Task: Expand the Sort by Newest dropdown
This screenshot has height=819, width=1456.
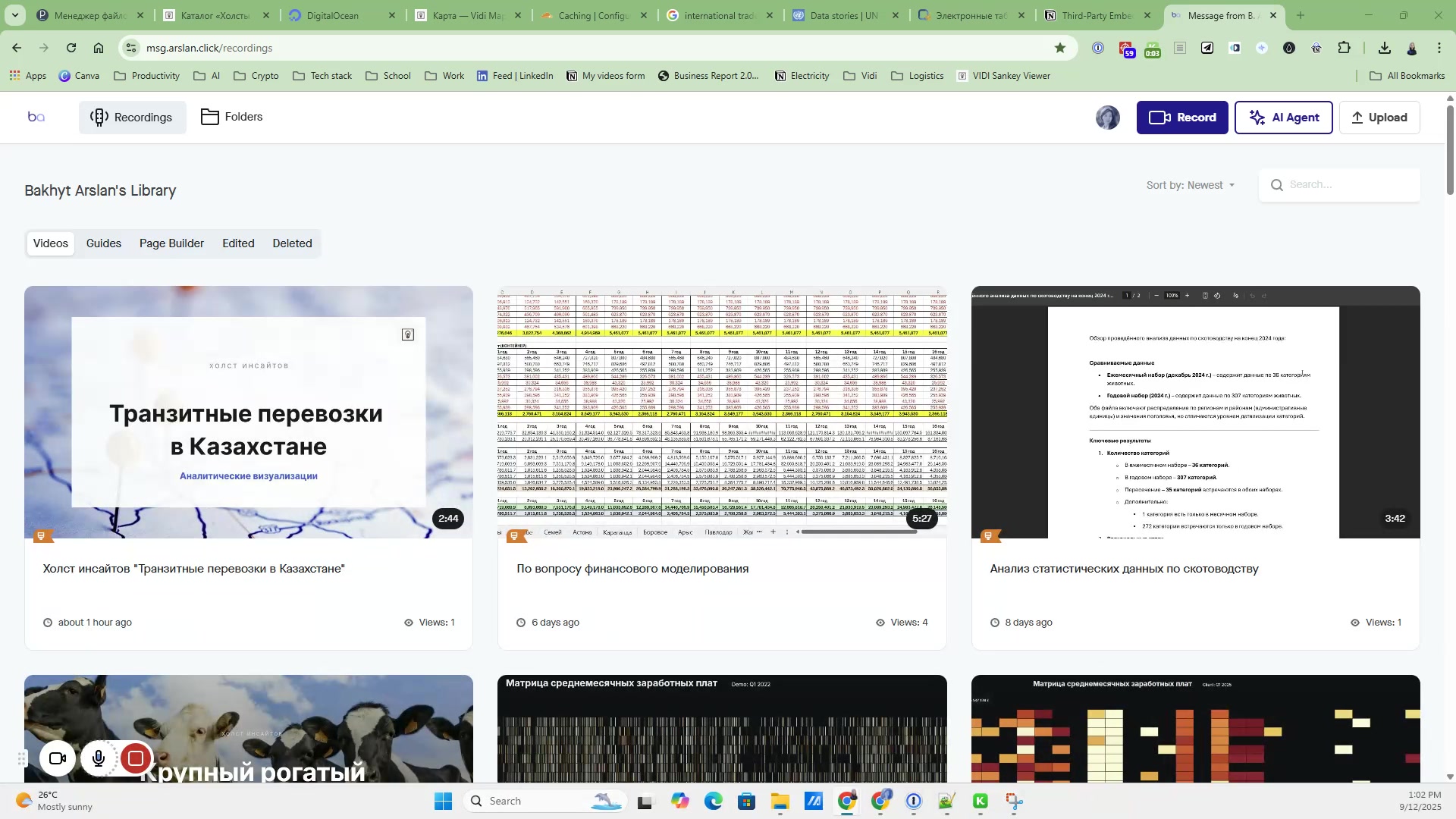Action: point(1191,185)
